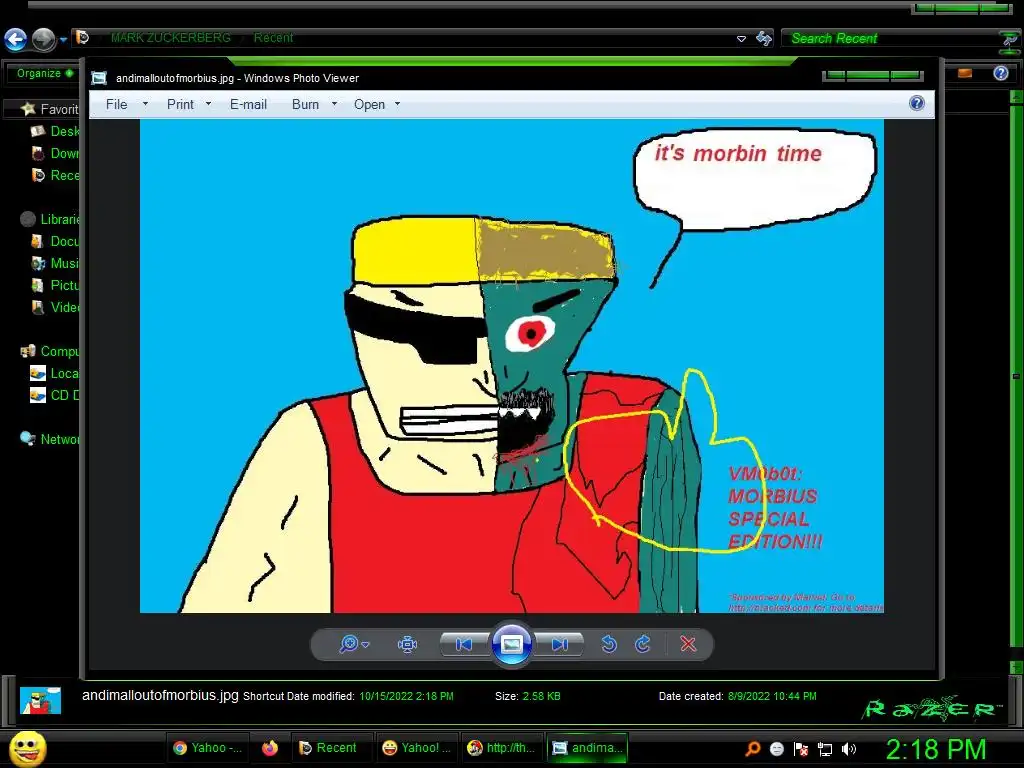
Task: Click the 2:18 PM clock
Action: (936, 749)
